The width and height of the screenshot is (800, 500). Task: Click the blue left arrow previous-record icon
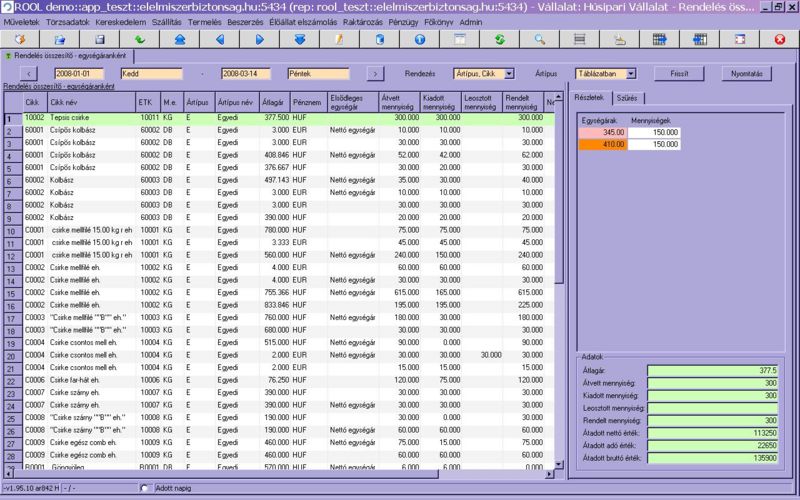(220, 39)
